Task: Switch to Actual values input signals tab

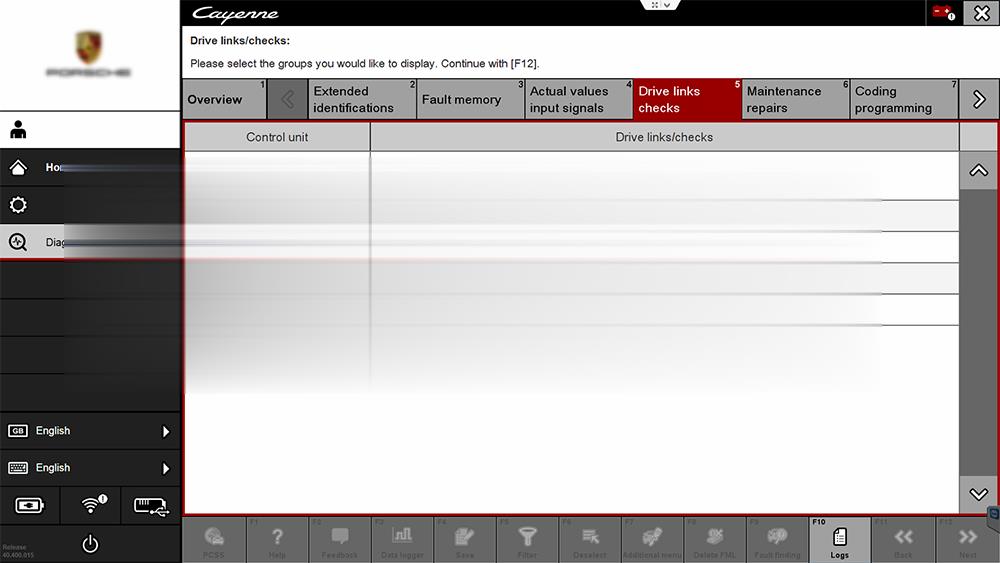Action: 579,99
